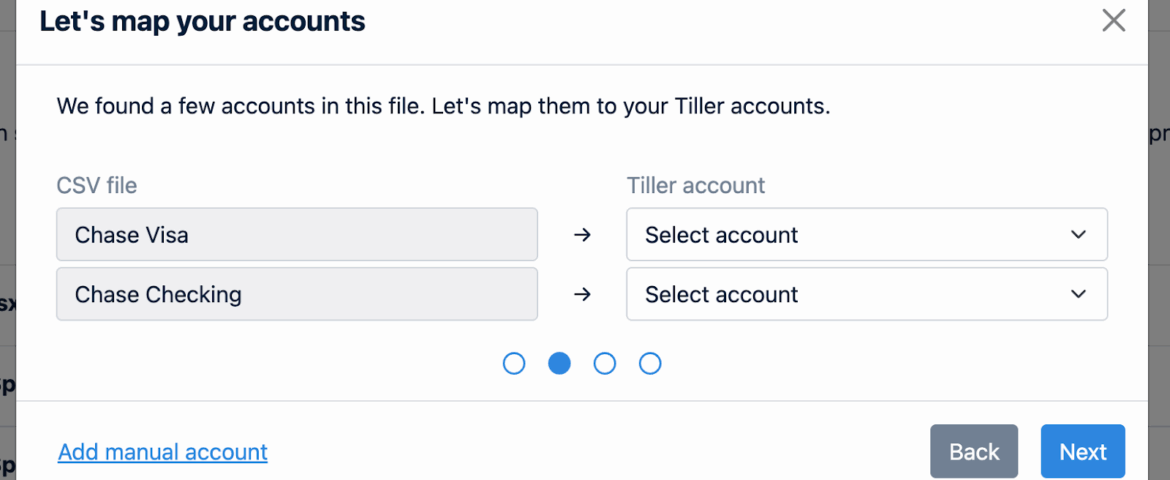
Task: Click arrow icon beside Chase Checking row
Action: (583, 294)
